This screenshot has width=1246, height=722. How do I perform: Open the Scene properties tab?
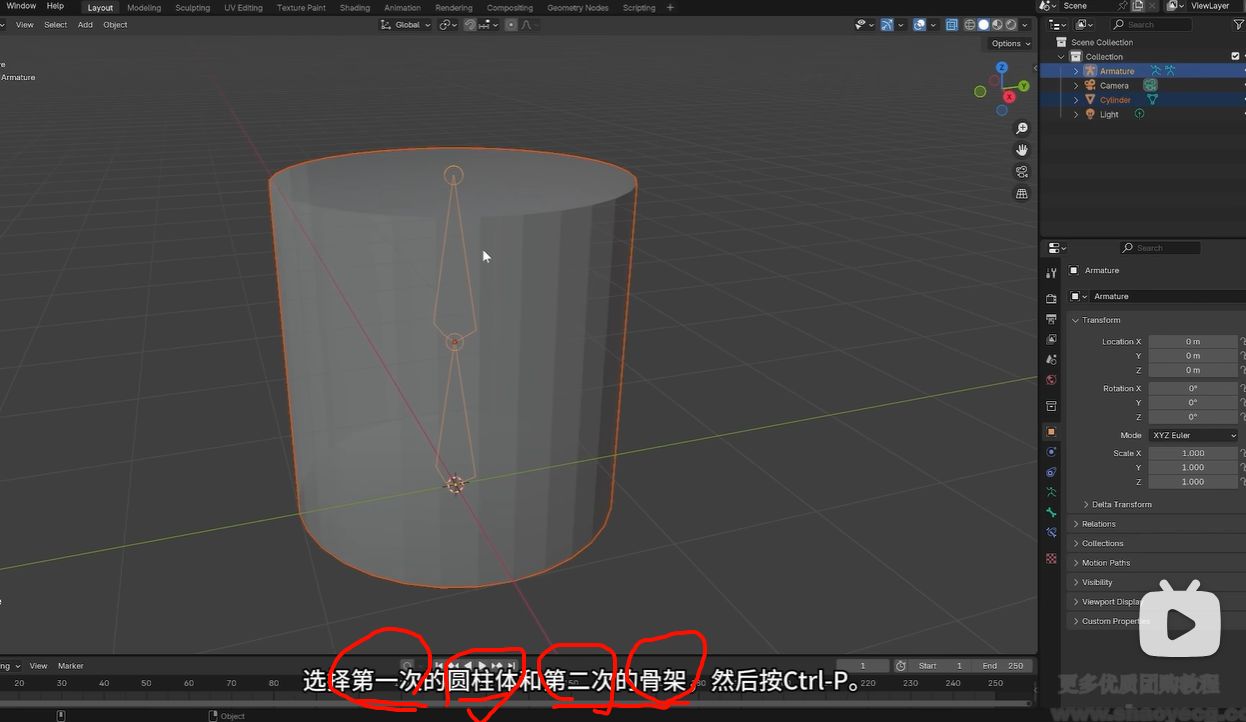click(1051, 359)
